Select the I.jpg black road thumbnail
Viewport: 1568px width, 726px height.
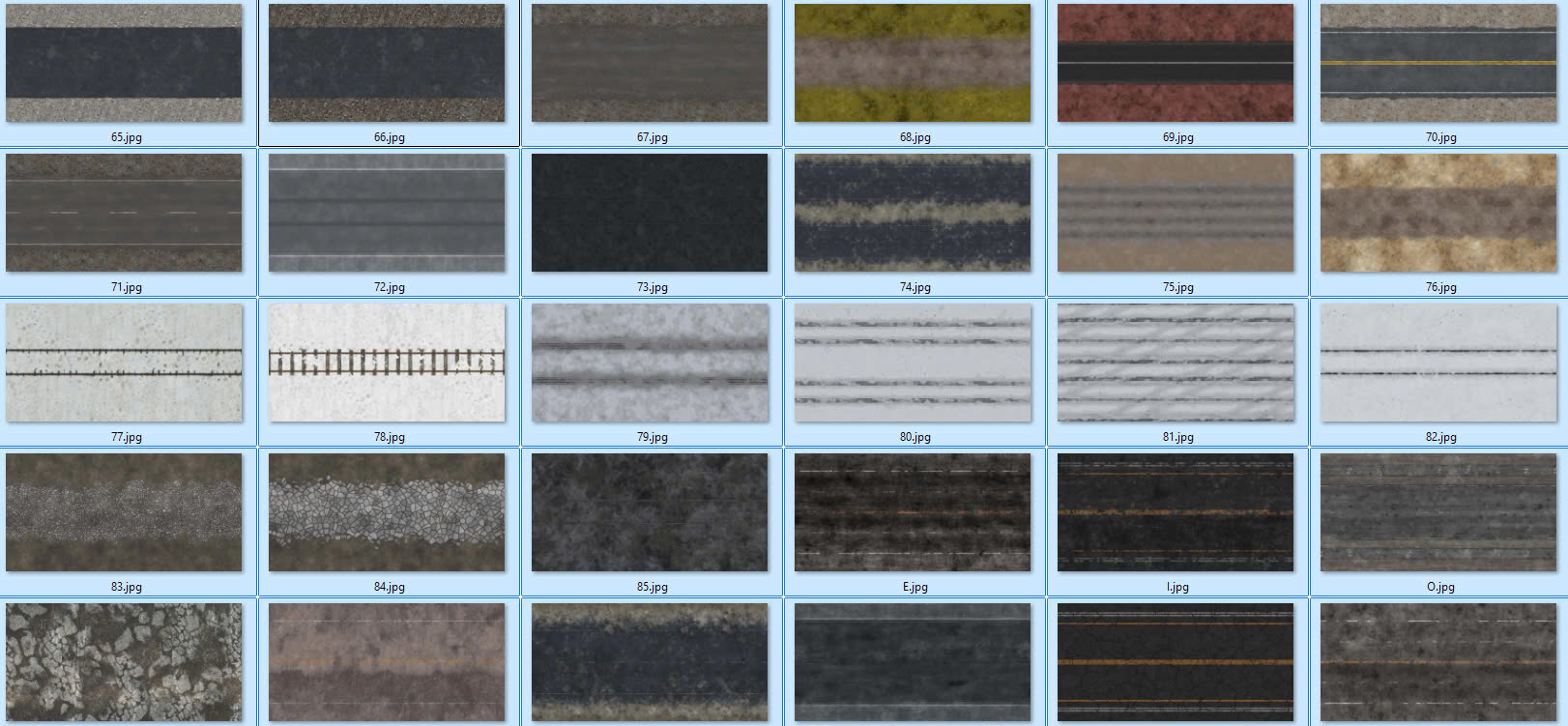click(1176, 512)
